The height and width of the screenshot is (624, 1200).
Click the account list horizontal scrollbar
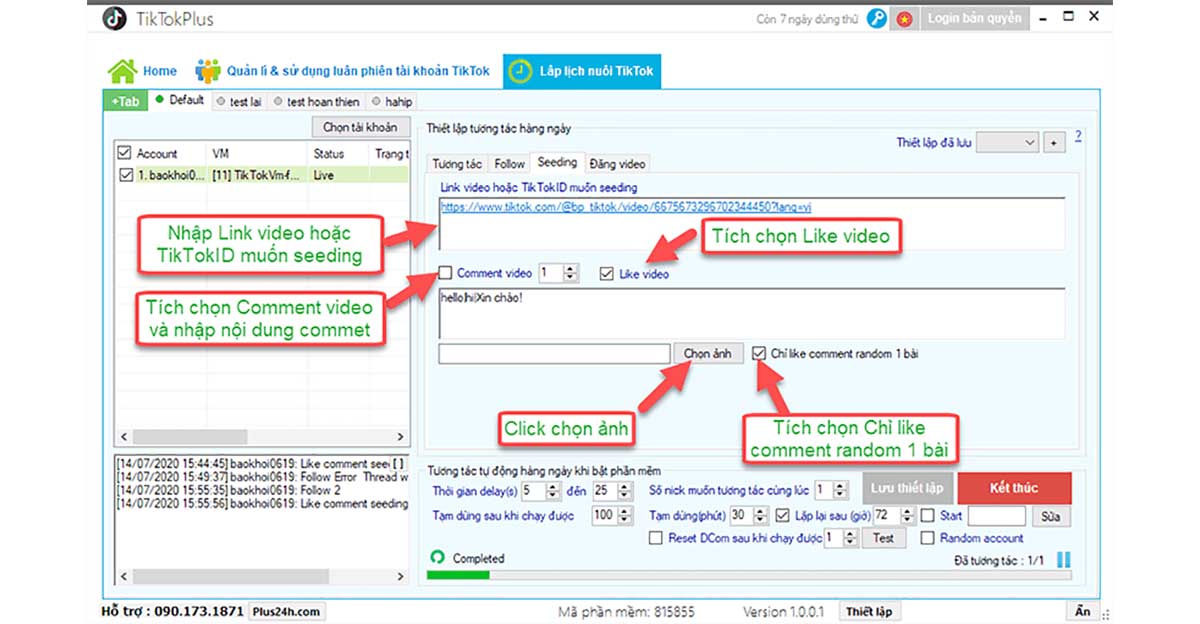(261, 437)
